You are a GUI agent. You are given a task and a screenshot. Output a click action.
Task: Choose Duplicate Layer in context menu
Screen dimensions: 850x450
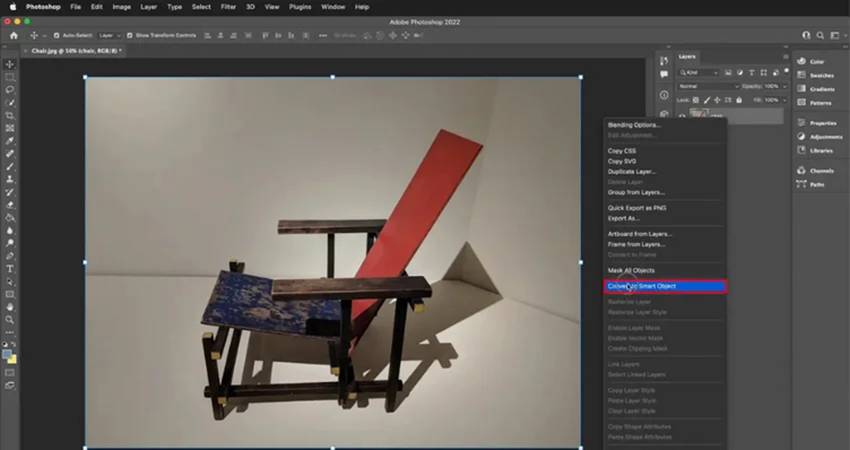tap(632, 171)
